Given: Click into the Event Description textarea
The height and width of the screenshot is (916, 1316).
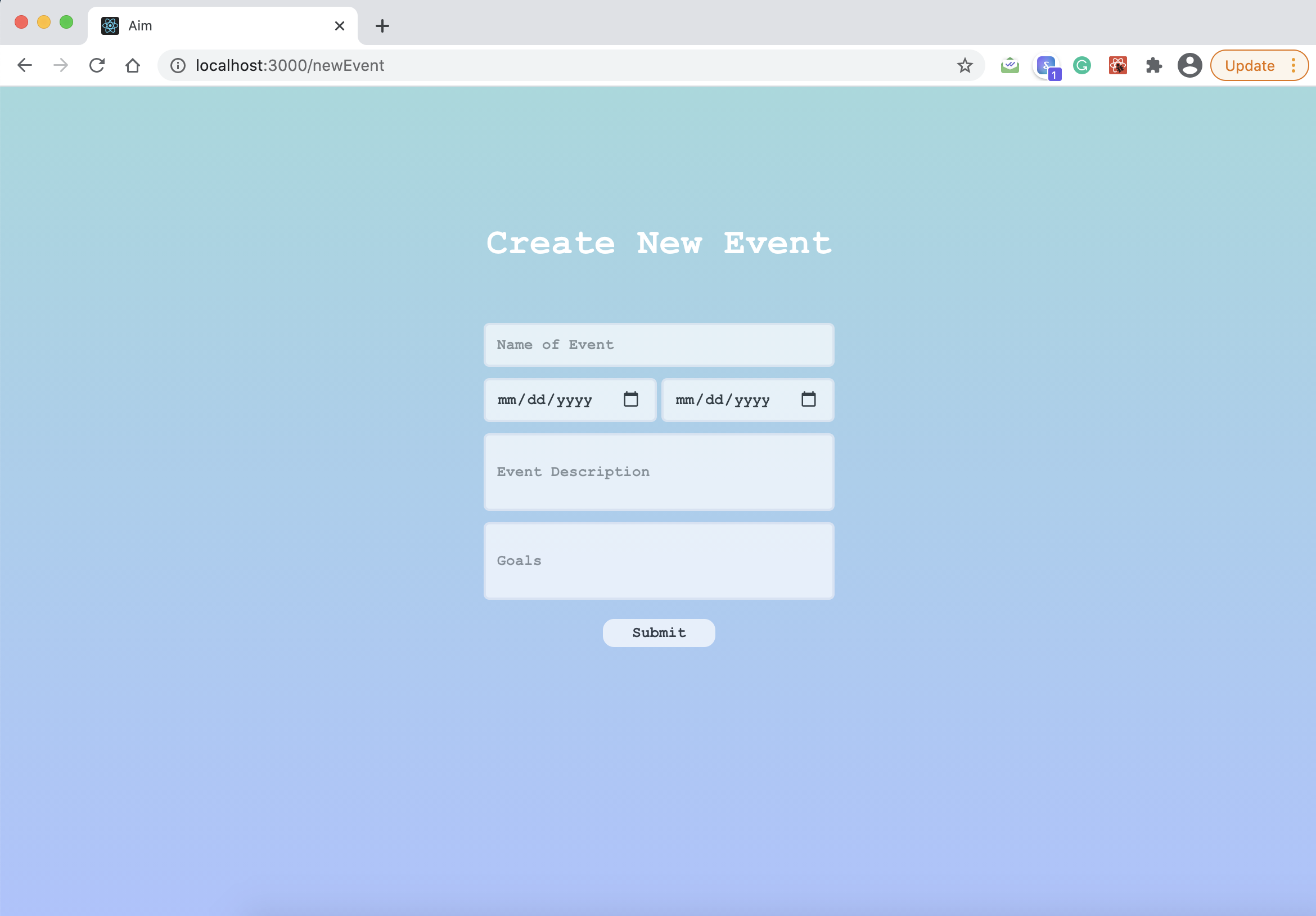Looking at the screenshot, I should click(659, 472).
